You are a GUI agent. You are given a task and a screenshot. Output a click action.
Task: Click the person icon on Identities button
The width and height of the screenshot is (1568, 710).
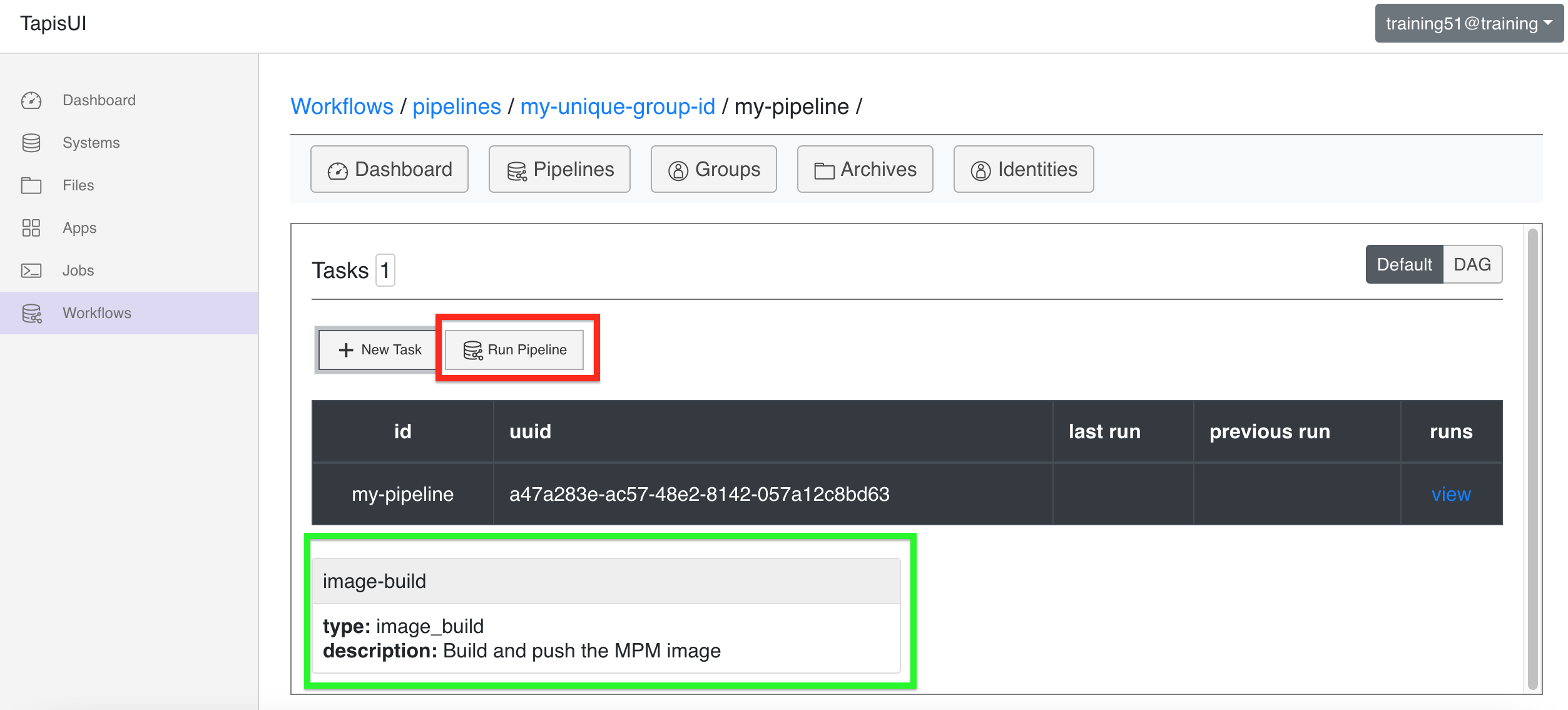point(980,170)
